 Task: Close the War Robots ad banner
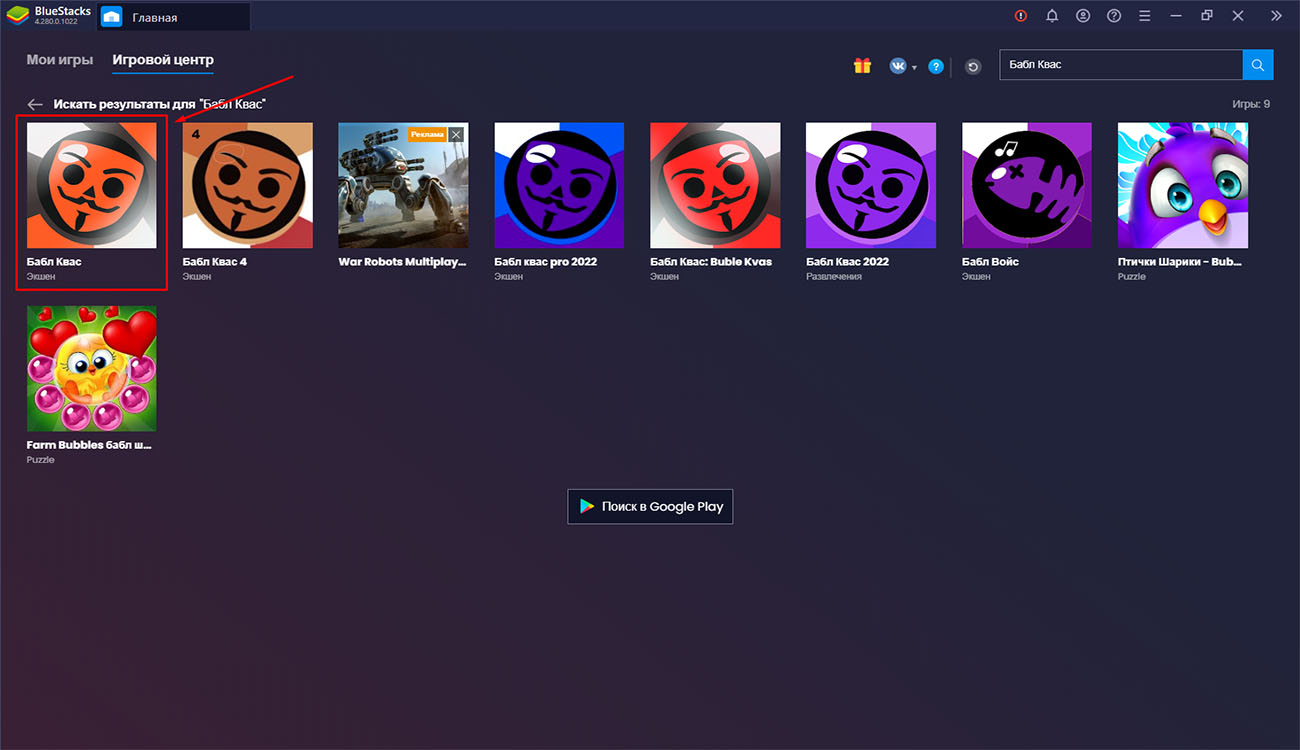456,134
